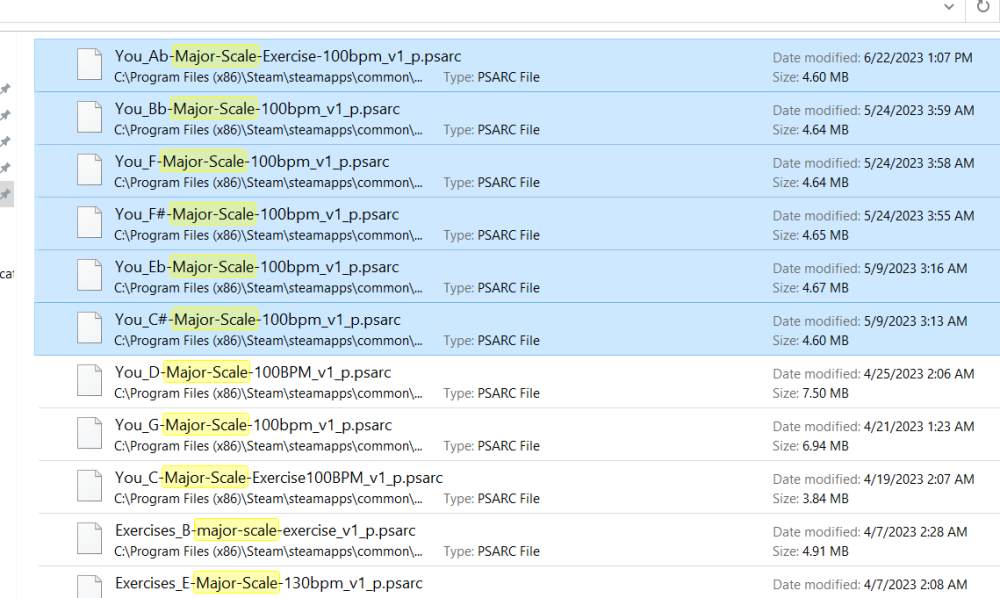Click the You_D-Major-Scale-100BPM file icon

click(90, 382)
